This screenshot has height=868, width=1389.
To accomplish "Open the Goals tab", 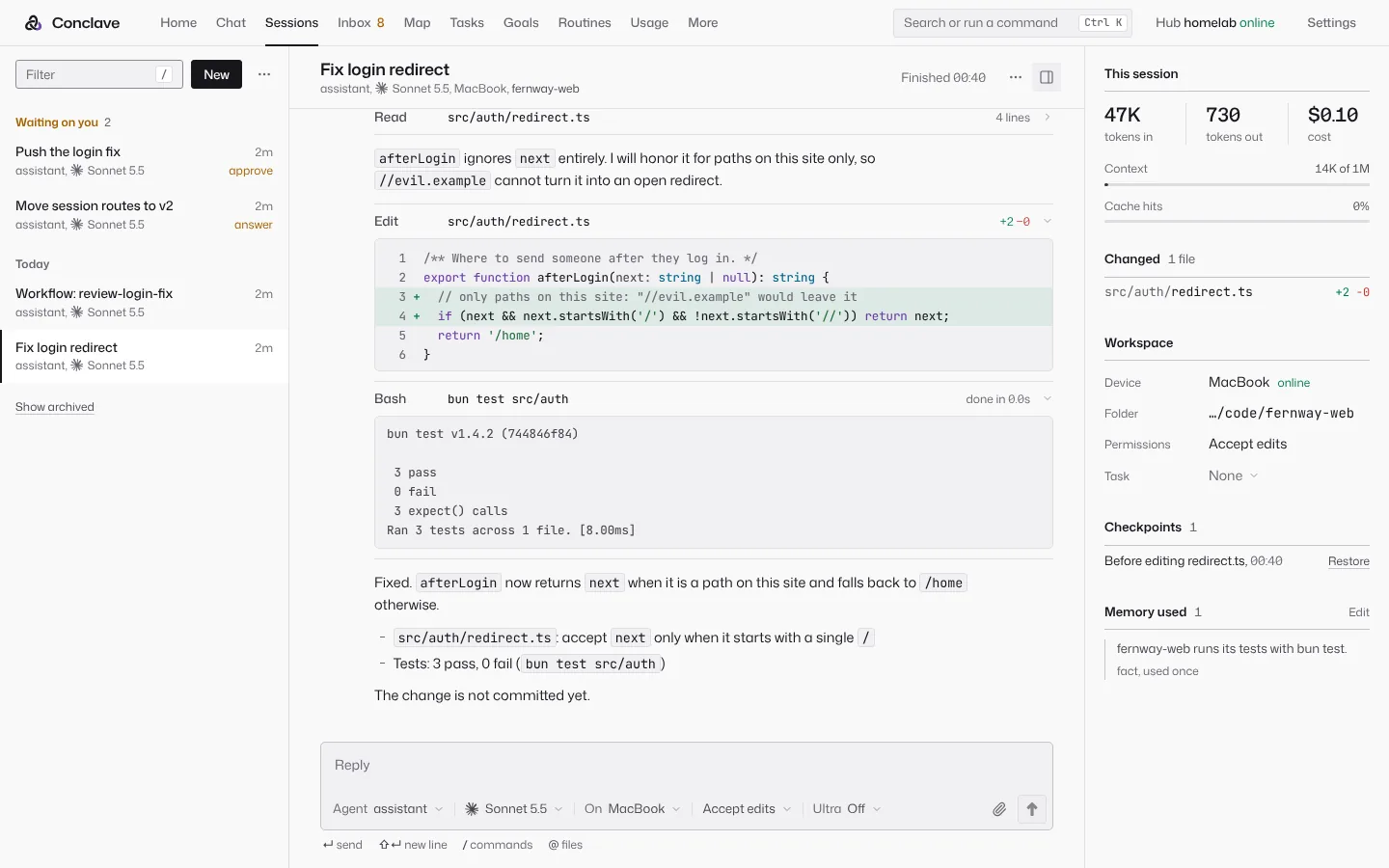I will click(521, 23).
